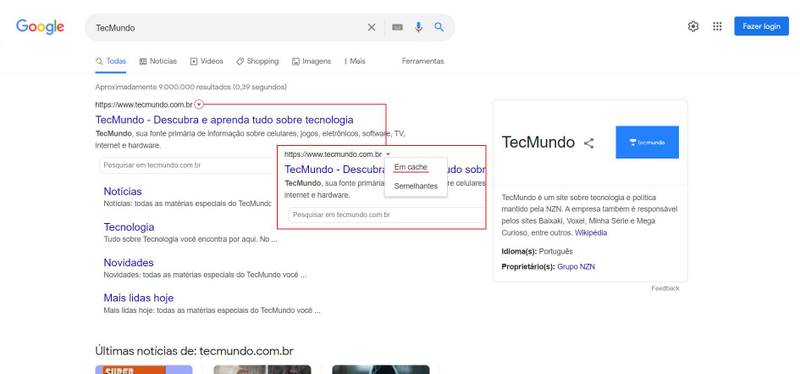Screen dimensions: 800x374
Task: Expand arrow next to first tecmundo.com.br URL
Action: coord(199,105)
